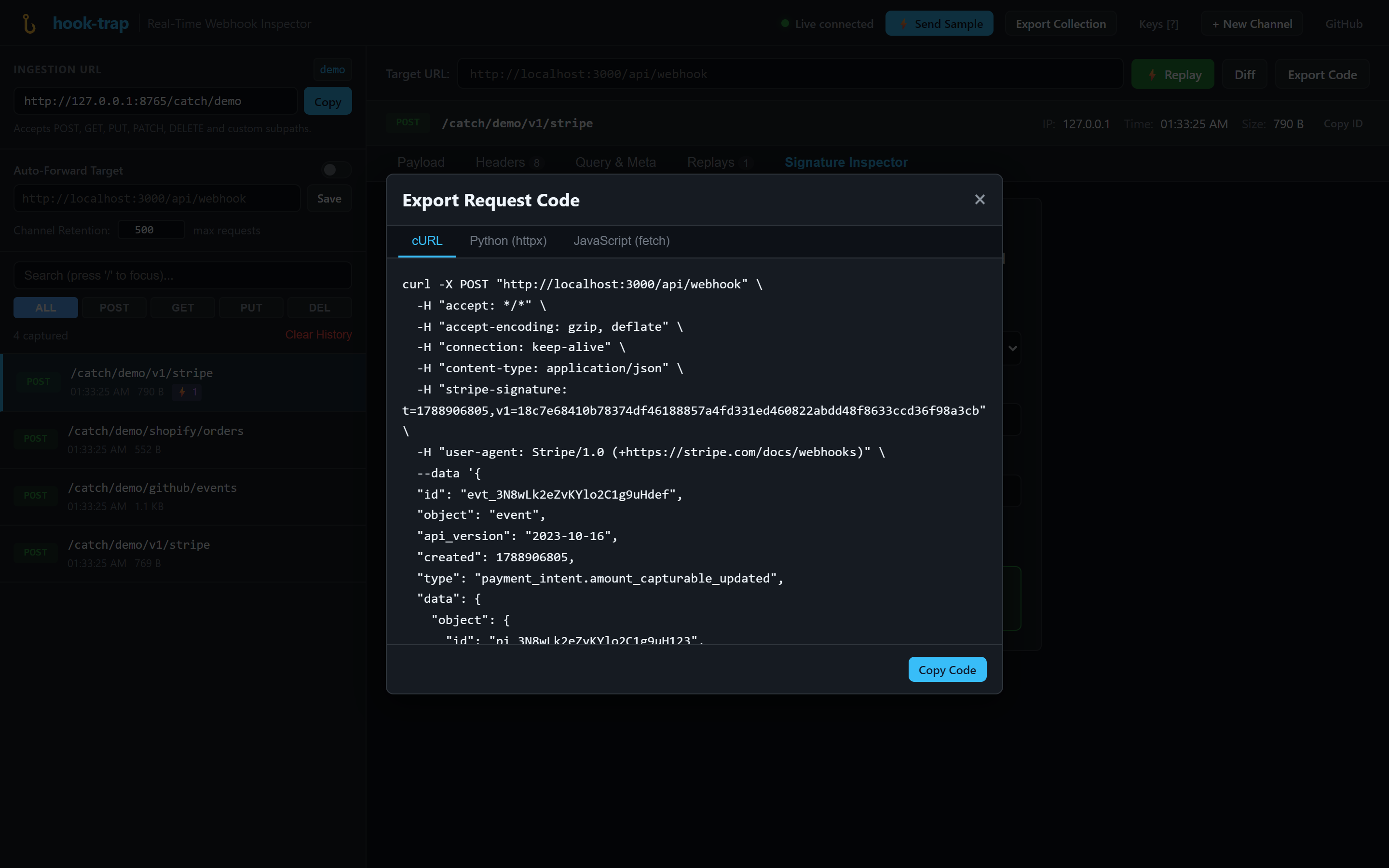
Task: Click the Send Sample button
Action: click(x=939, y=24)
